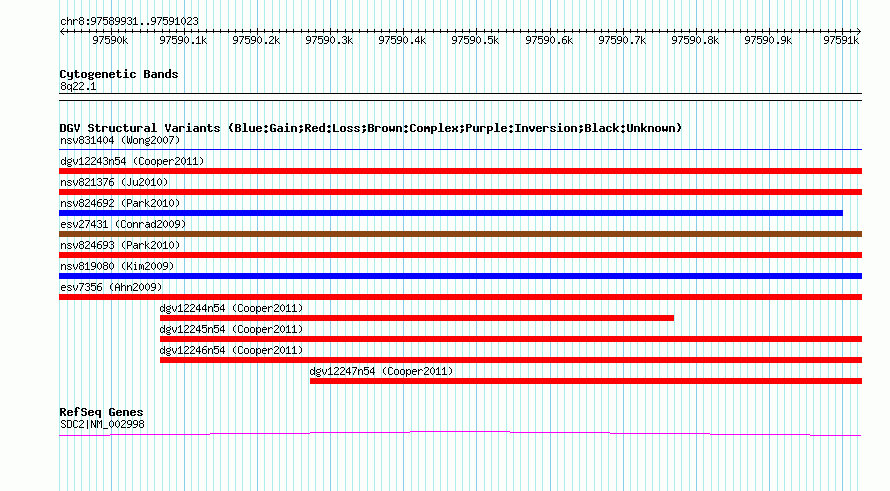Open variant label esv7356 (Ahn2009)

pos(111,287)
